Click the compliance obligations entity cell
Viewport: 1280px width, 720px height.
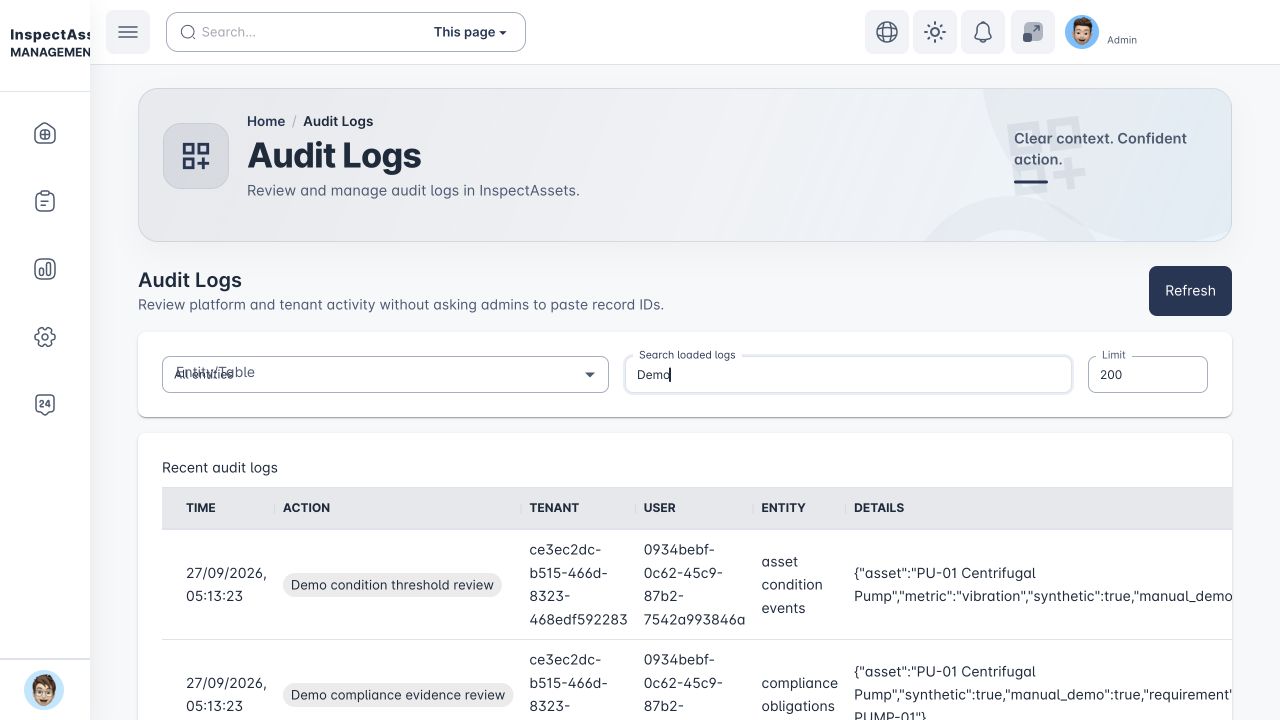(799, 695)
